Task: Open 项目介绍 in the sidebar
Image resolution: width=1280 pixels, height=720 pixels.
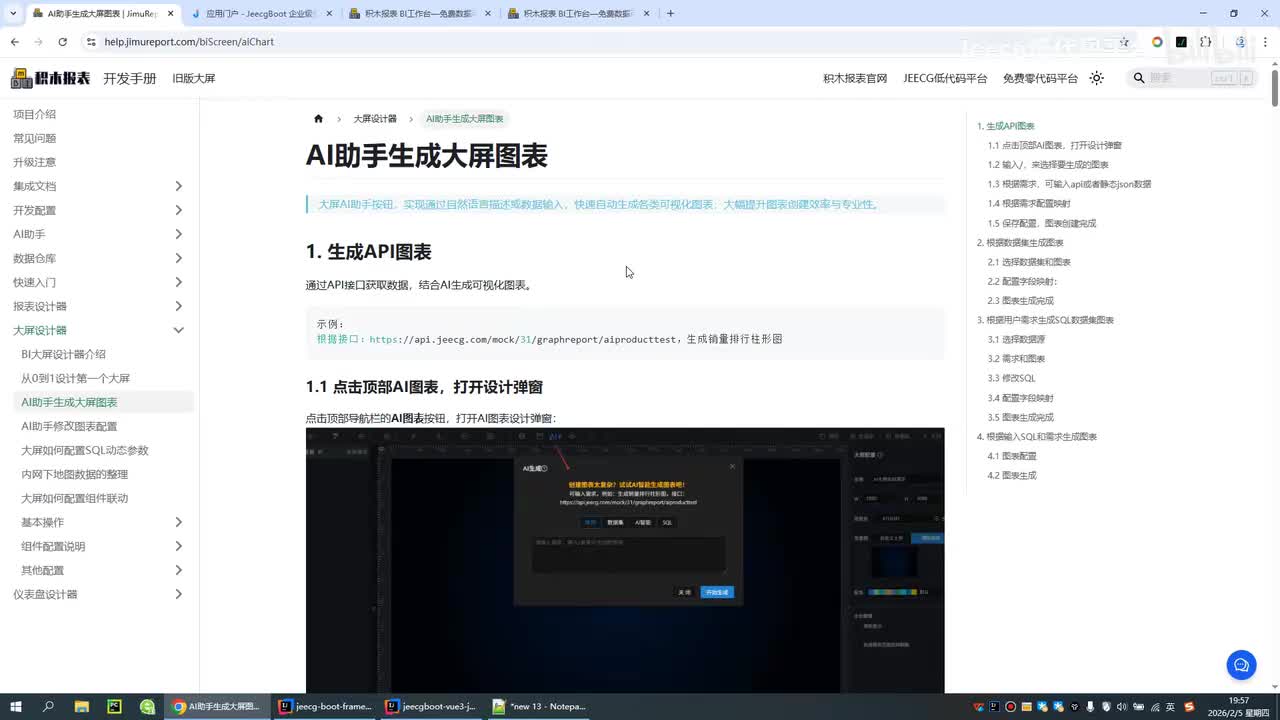Action: [x=34, y=114]
